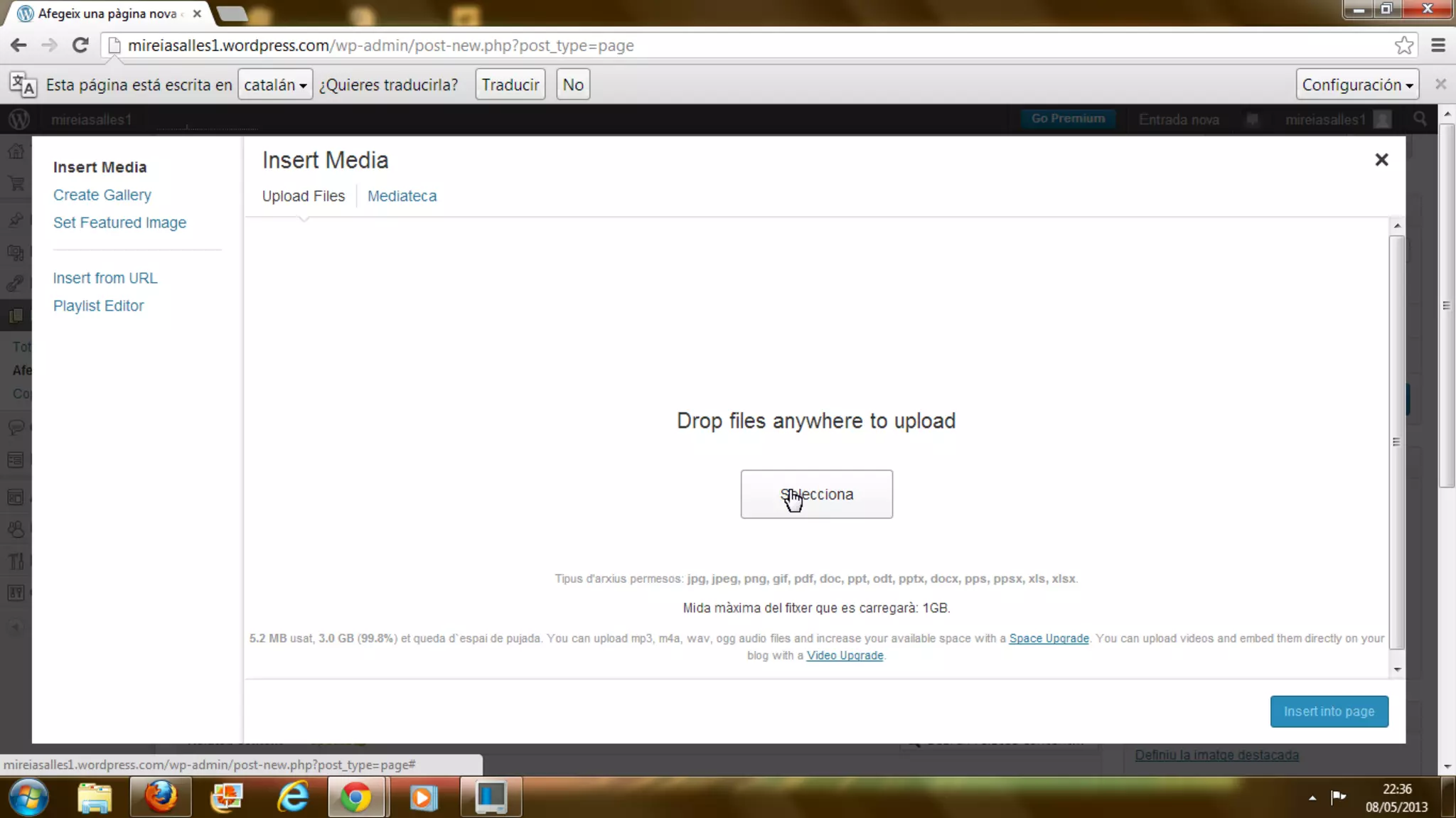Screen dimensions: 1456x818
Task: Select Insert Media in the left menu
Action: pos(100,167)
